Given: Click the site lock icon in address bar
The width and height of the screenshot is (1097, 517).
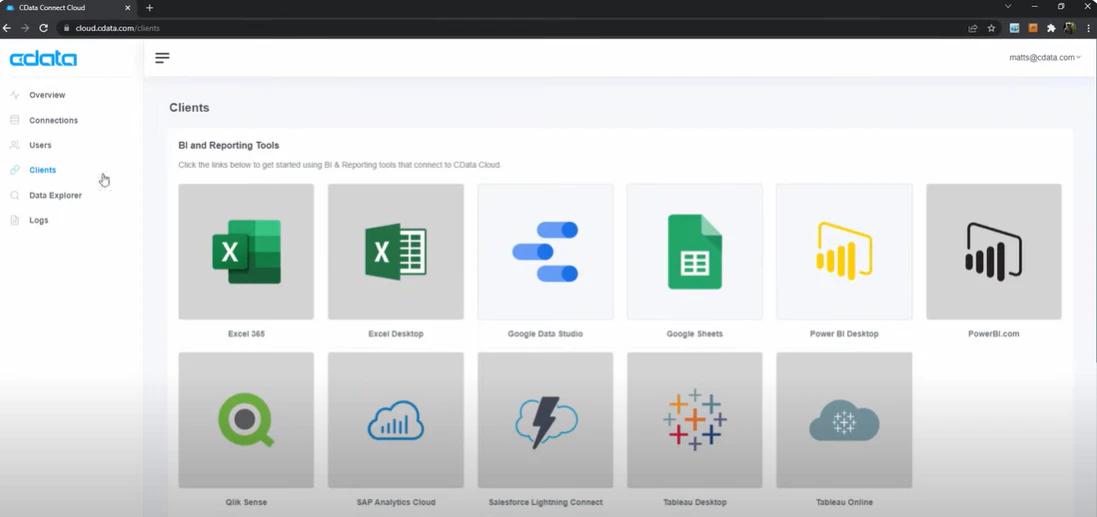Looking at the screenshot, I should point(67,29).
